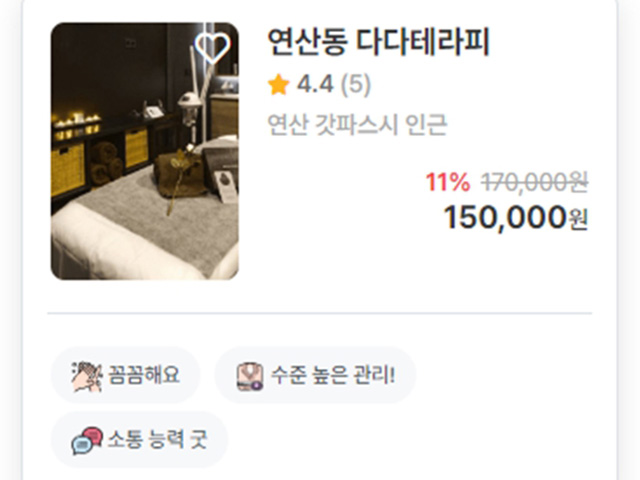Click the robe icon in 수준 높은 관리 tag
This screenshot has height=480, width=640.
click(x=250, y=376)
